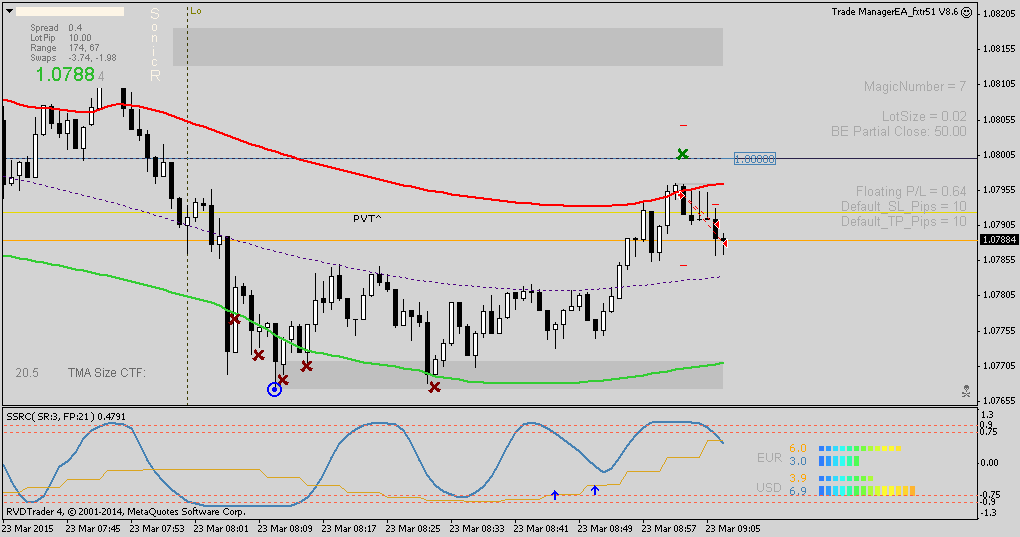Image resolution: width=1020 pixels, height=537 pixels.
Task: Click the 1.08205 price axis label
Action: [x=1000, y=13]
